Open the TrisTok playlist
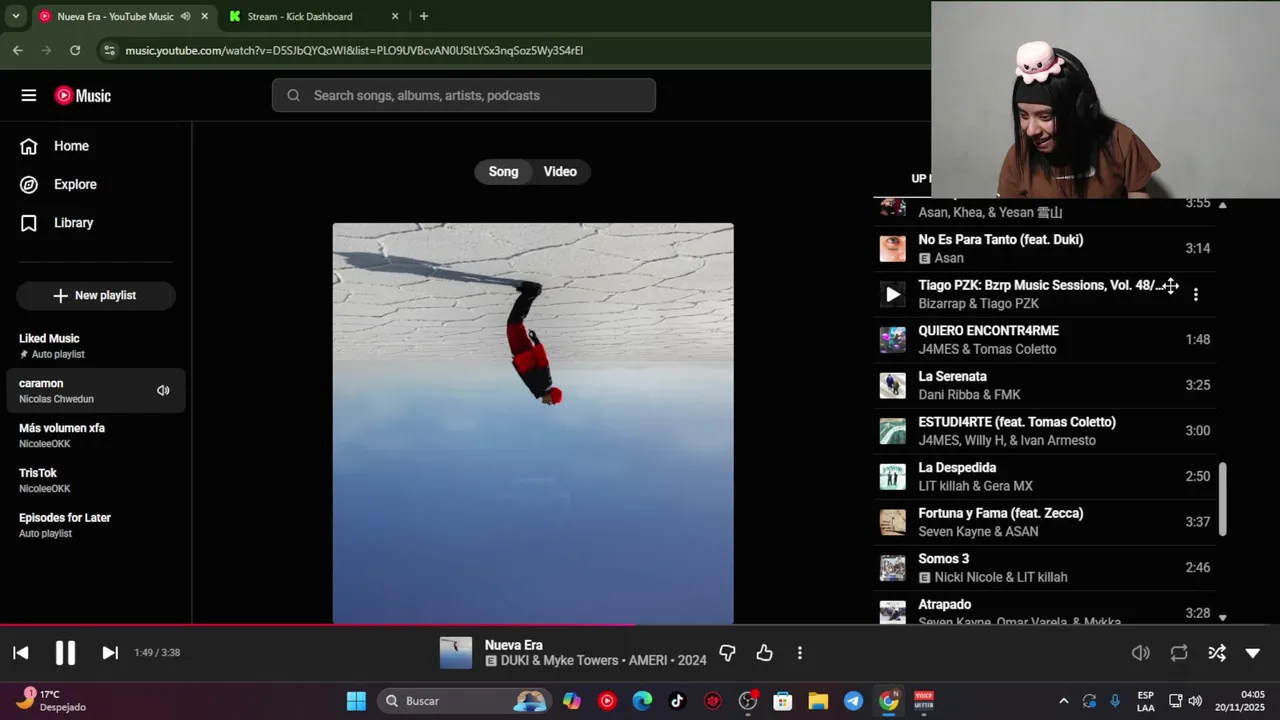 point(95,480)
